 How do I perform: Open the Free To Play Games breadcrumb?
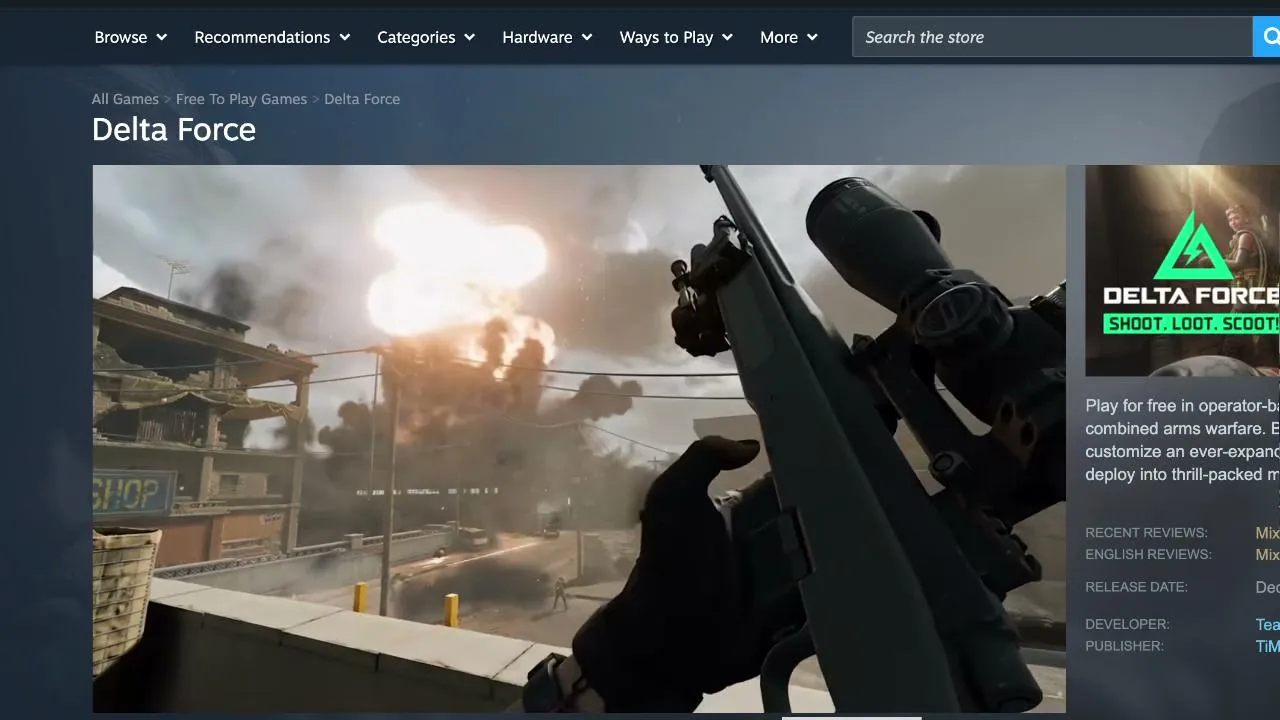click(241, 99)
